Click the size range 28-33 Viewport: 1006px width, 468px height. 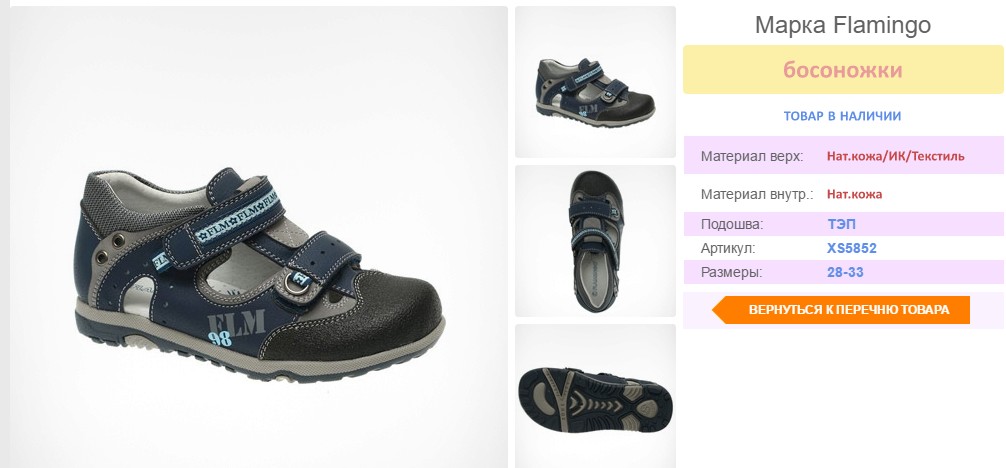(845, 272)
